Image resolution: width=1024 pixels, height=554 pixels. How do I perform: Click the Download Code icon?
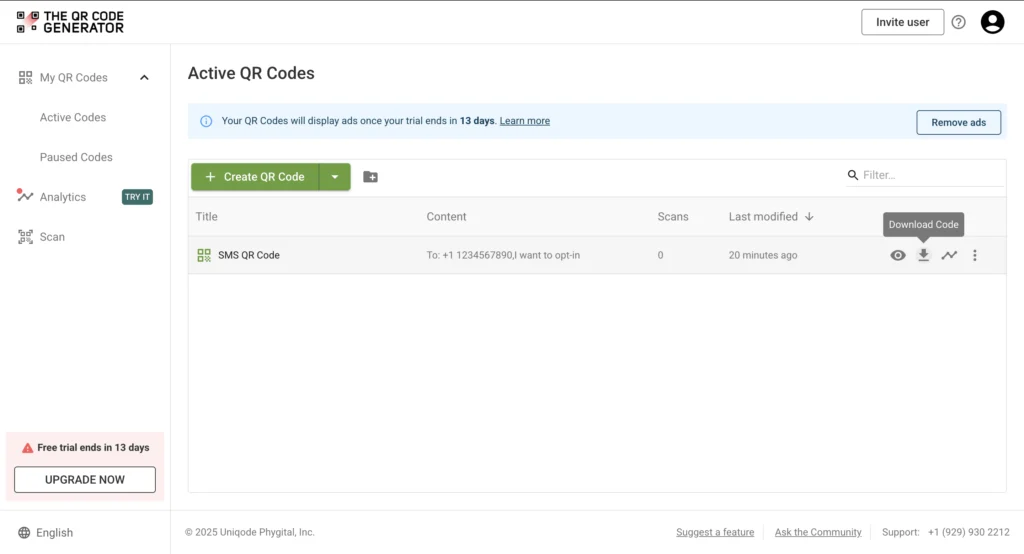pyautogui.click(x=923, y=255)
